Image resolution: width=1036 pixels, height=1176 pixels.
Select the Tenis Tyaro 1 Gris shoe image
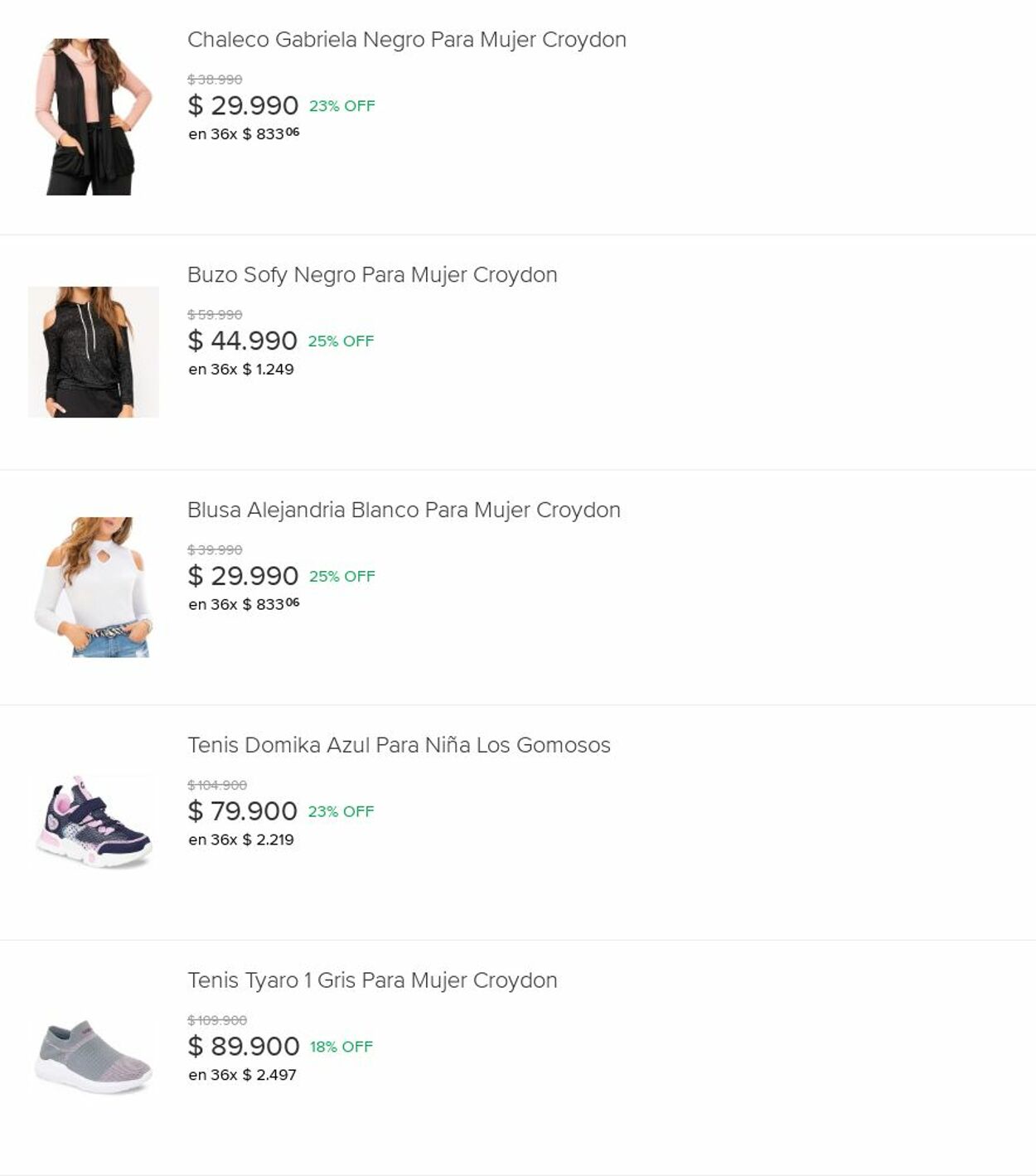click(93, 1057)
